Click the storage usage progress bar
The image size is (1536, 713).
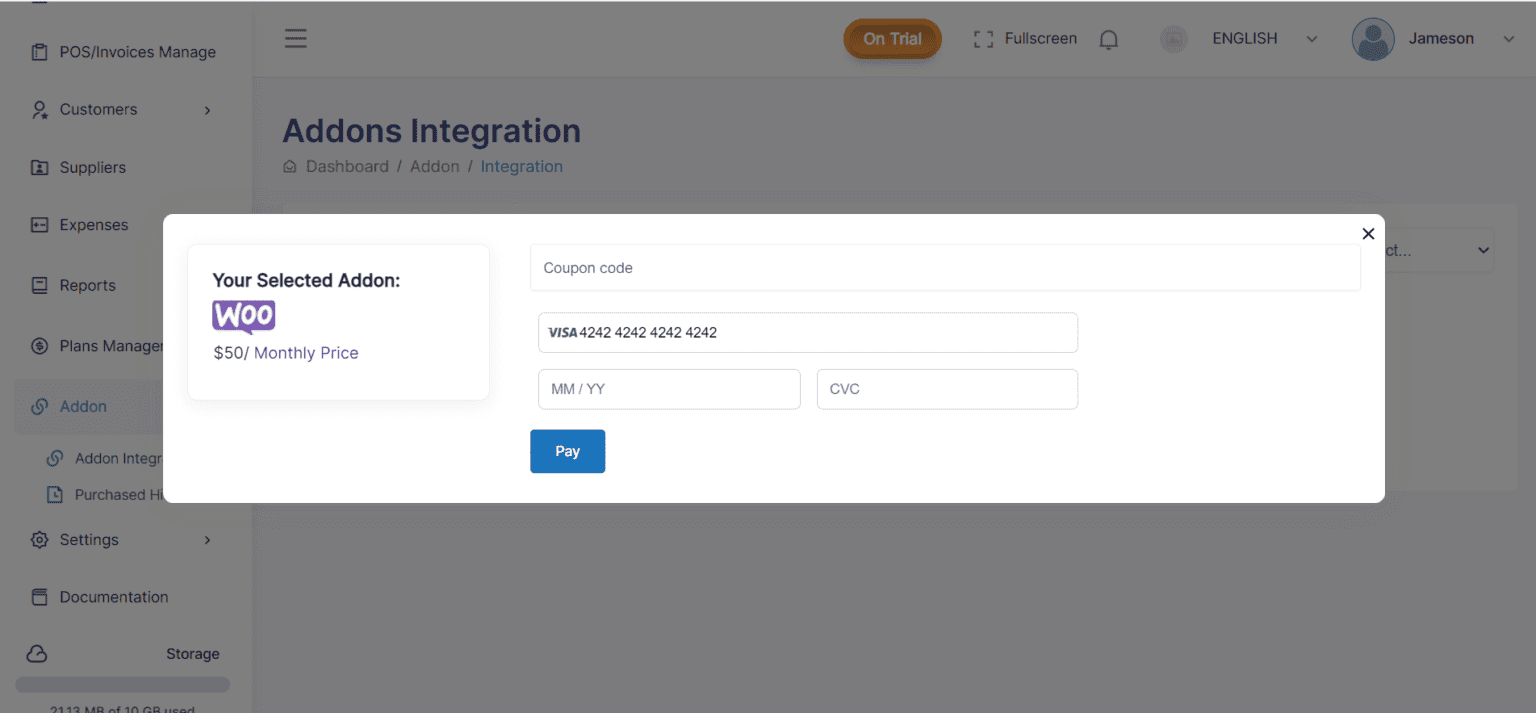click(x=123, y=685)
